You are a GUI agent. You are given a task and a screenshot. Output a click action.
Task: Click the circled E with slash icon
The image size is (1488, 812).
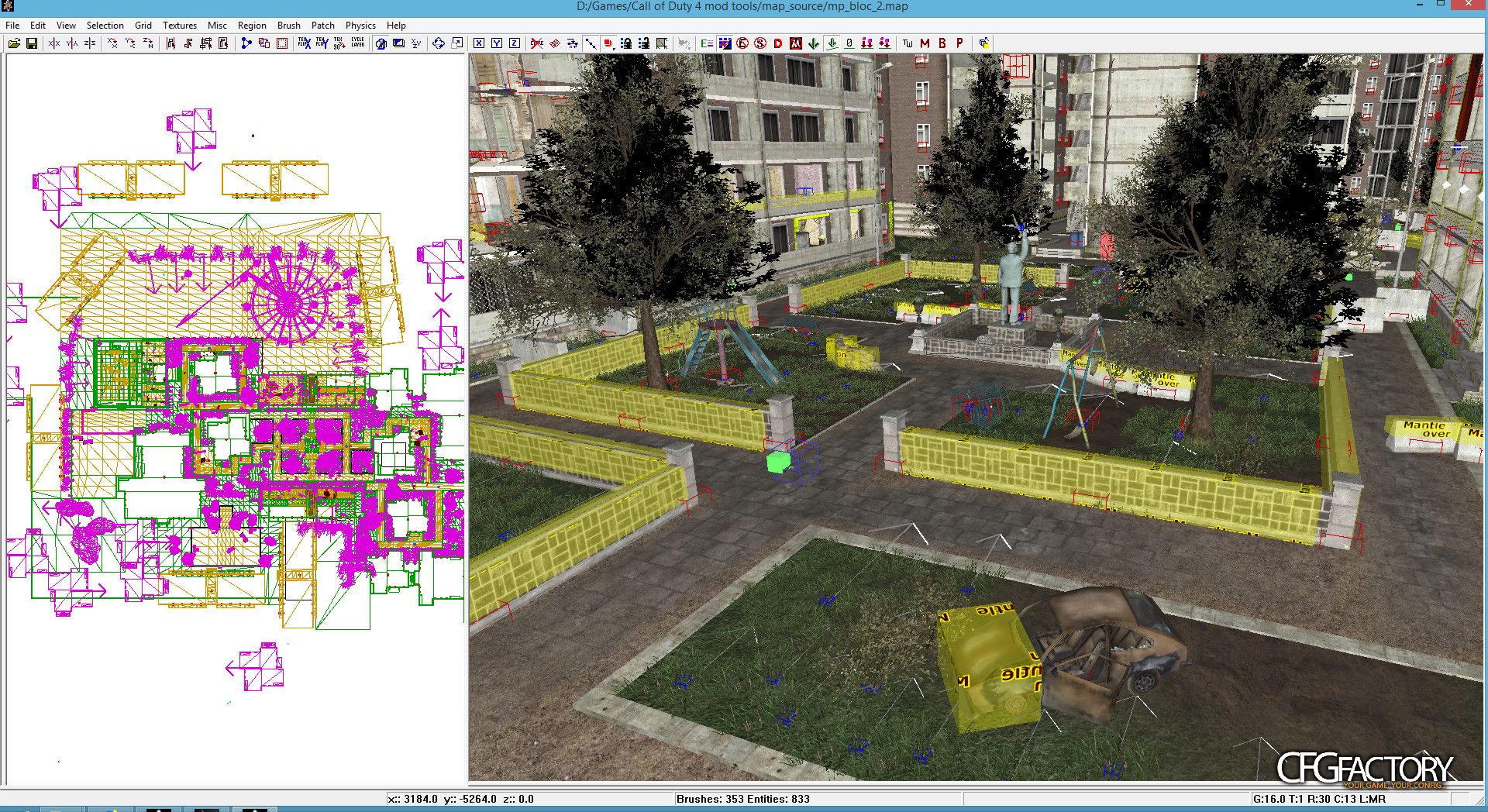click(x=742, y=43)
